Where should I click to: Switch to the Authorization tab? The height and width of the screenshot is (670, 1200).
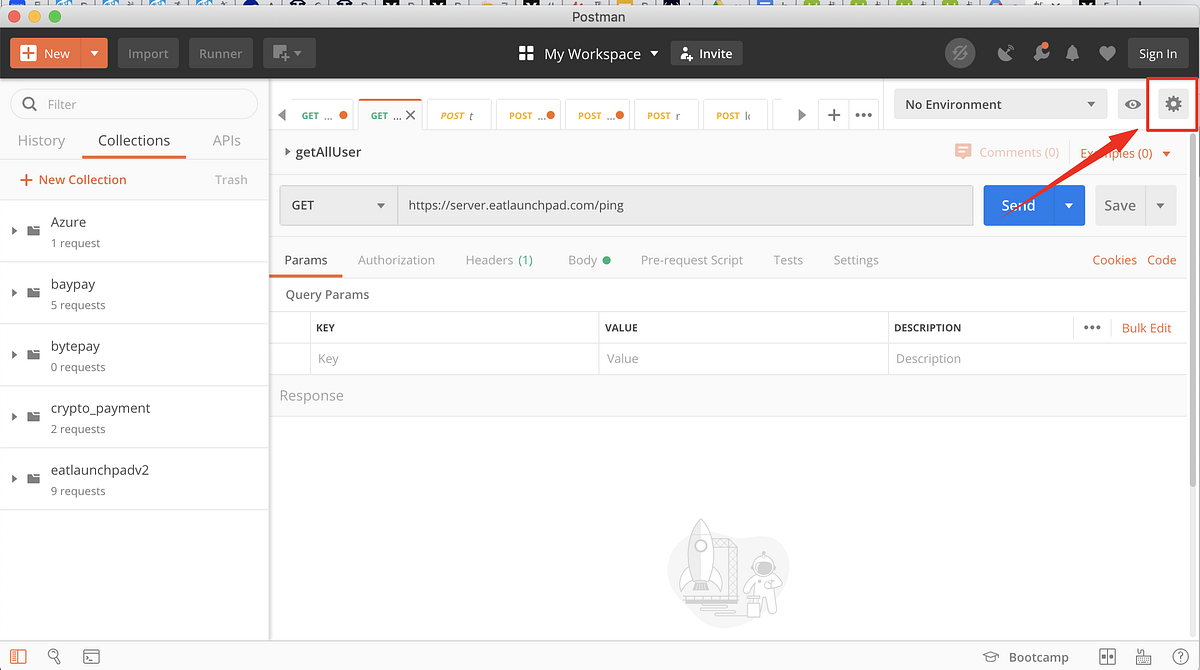pyautogui.click(x=396, y=260)
